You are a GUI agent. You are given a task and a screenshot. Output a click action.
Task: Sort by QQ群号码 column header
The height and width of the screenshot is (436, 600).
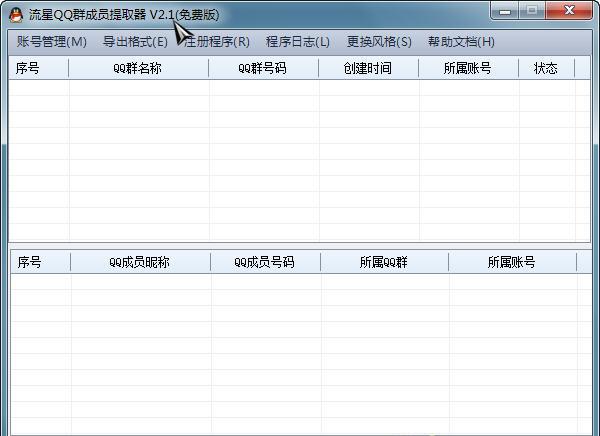pyautogui.click(x=263, y=69)
